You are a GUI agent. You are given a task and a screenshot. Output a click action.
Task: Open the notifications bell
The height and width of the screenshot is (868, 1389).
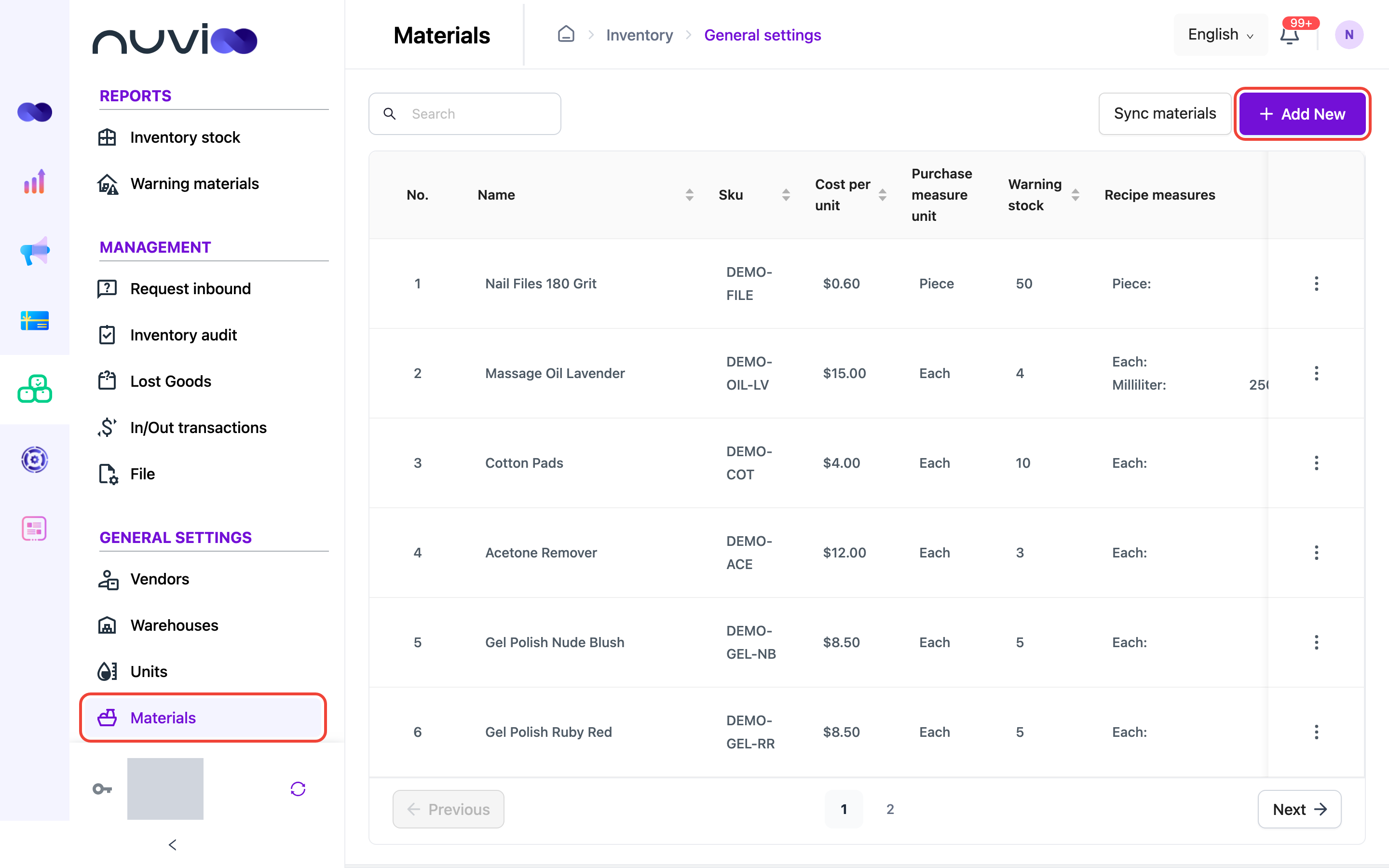tap(1290, 35)
